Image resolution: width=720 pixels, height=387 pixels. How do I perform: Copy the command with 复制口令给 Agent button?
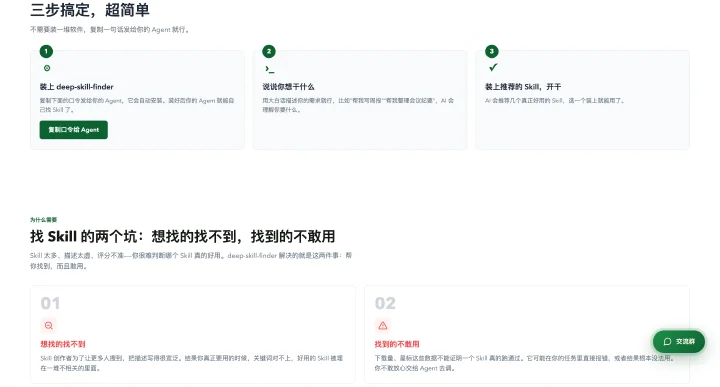pyautogui.click(x=73, y=130)
